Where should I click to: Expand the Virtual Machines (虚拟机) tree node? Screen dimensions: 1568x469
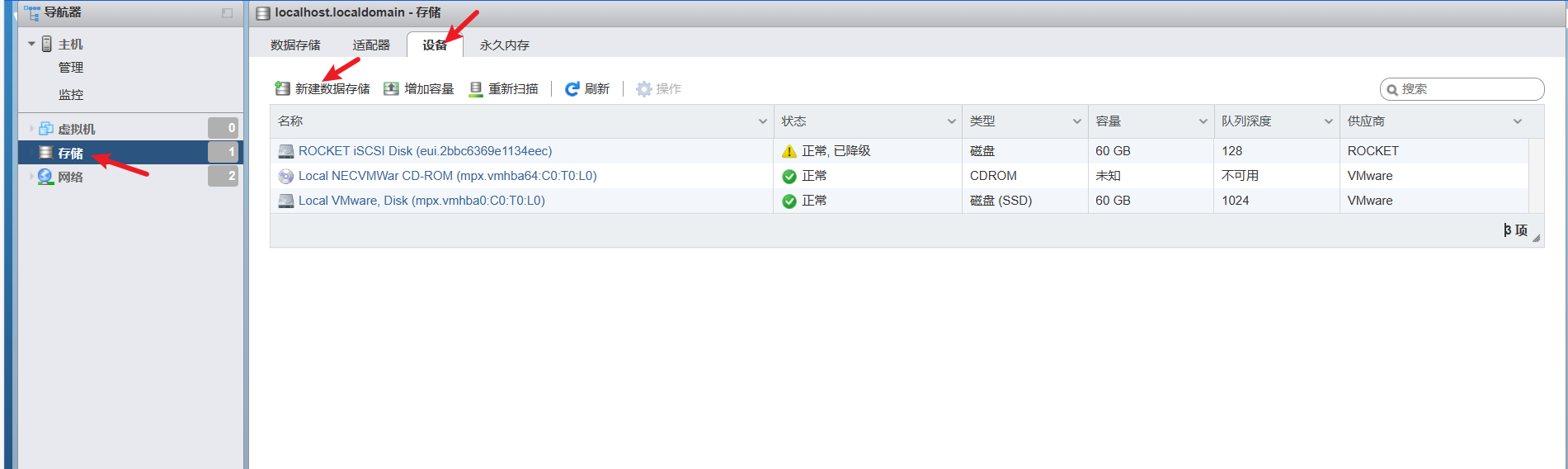(x=31, y=129)
